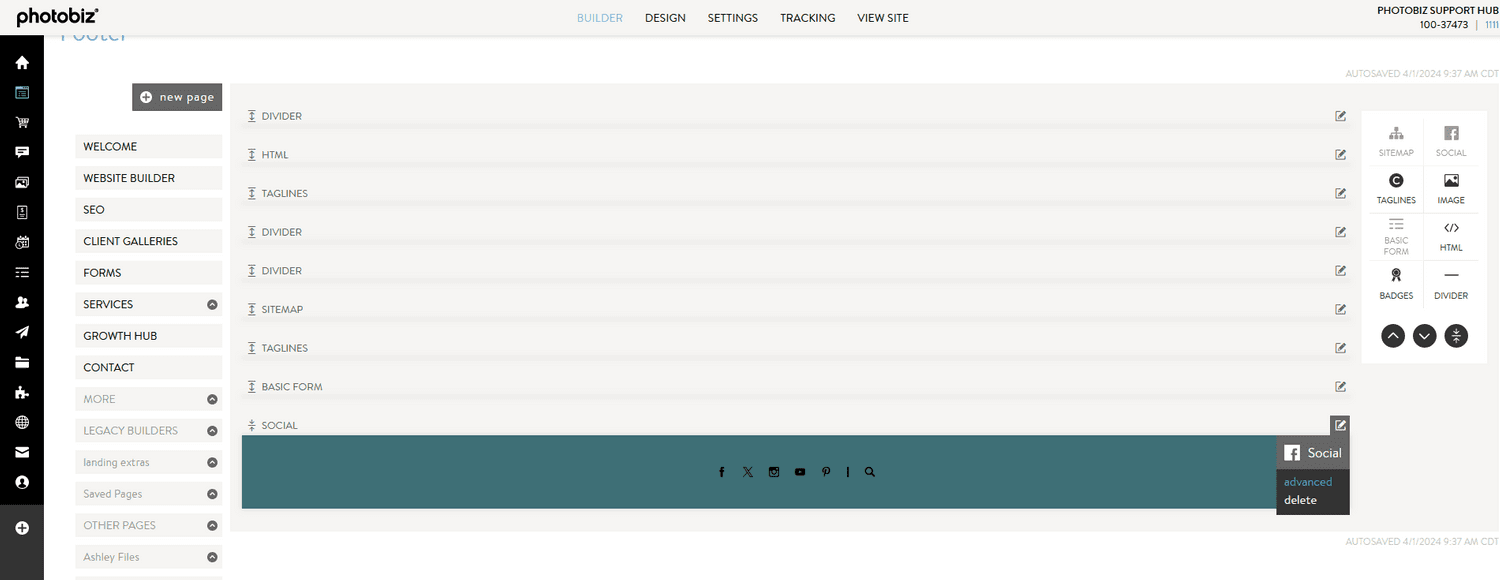The width and height of the screenshot is (1500, 580).
Task: Select the Taglines block icon
Action: coord(1396,188)
